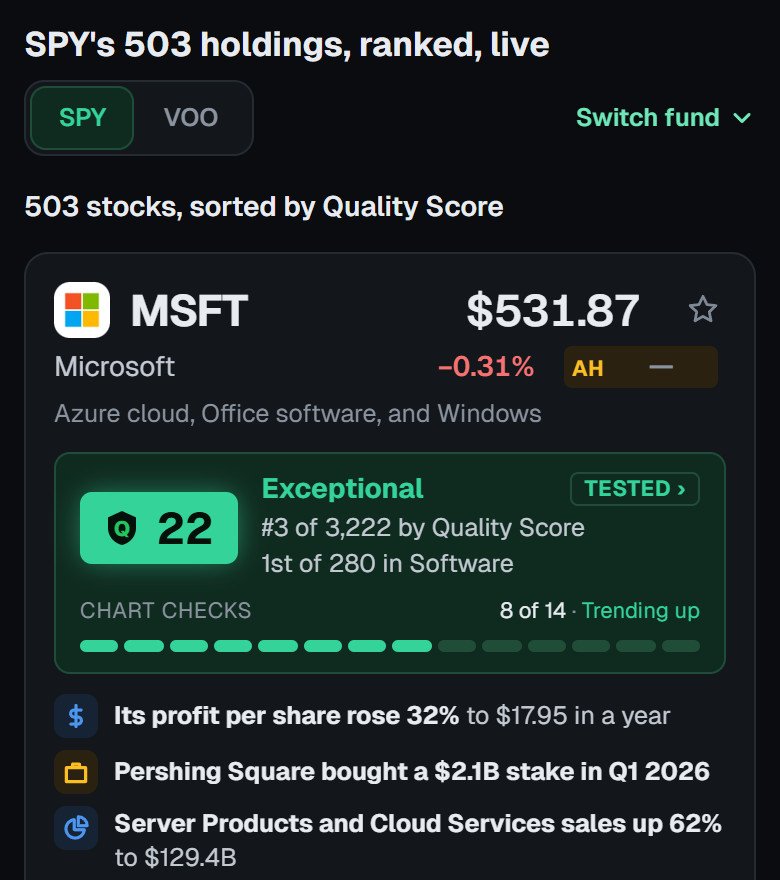The image size is (780, 880).
Task: Open Server Products and Cloud Services insight
Action: coord(417,840)
